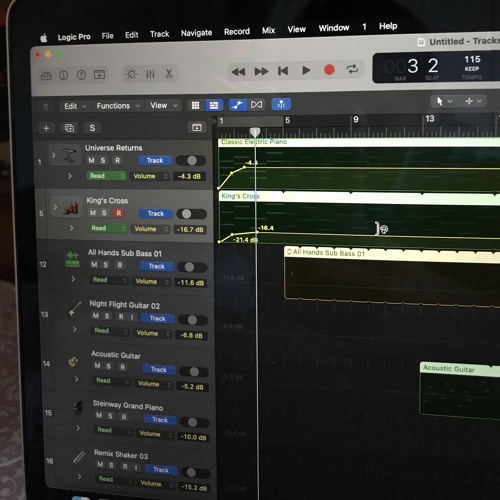This screenshot has width=500, height=500.
Task: Fast forward playback
Action: point(261,71)
